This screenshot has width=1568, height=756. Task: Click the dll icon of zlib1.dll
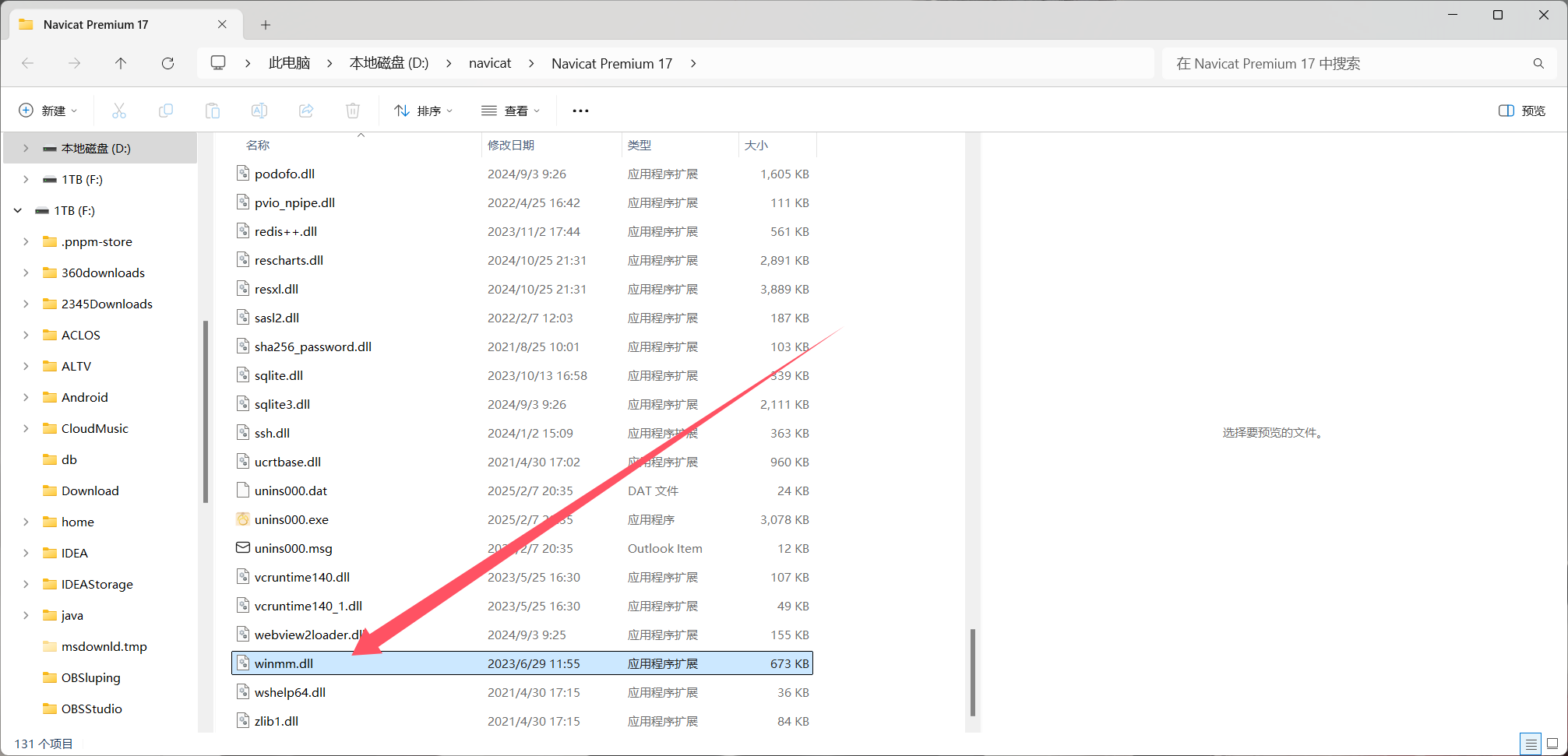(243, 721)
